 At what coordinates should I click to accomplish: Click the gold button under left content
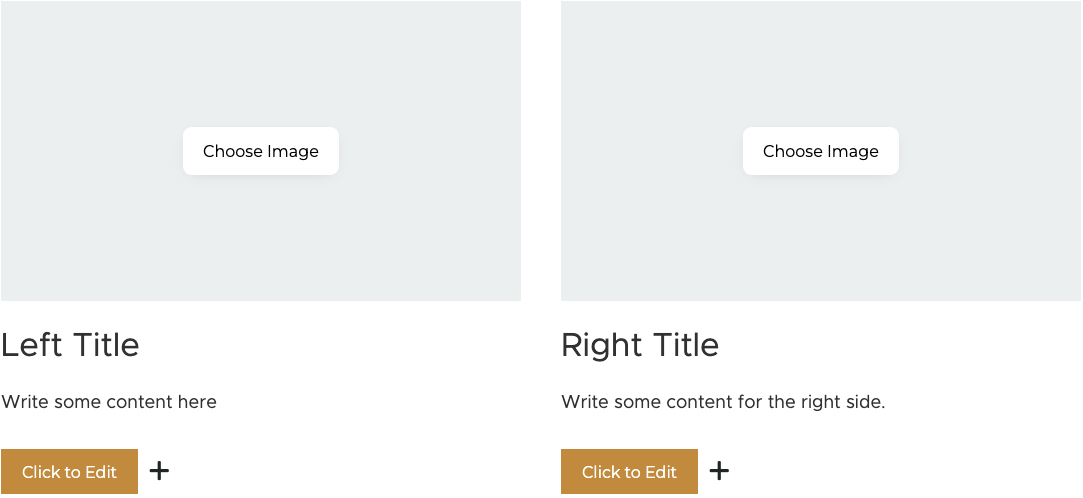coord(69,472)
